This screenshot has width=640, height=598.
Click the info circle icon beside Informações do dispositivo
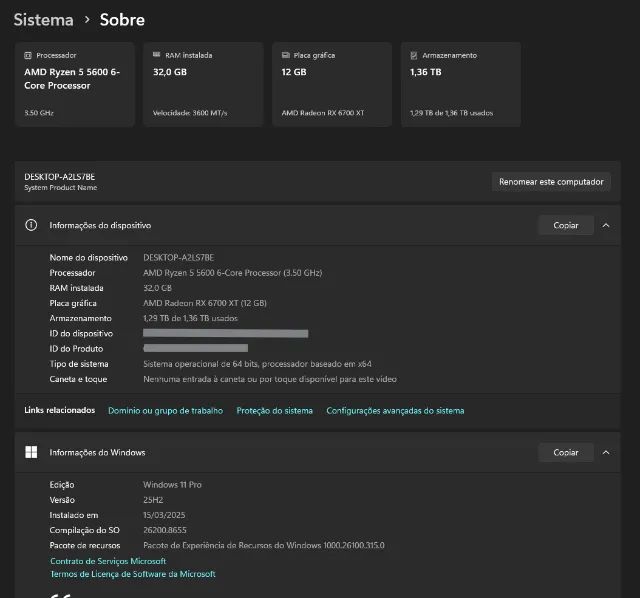coord(31,225)
